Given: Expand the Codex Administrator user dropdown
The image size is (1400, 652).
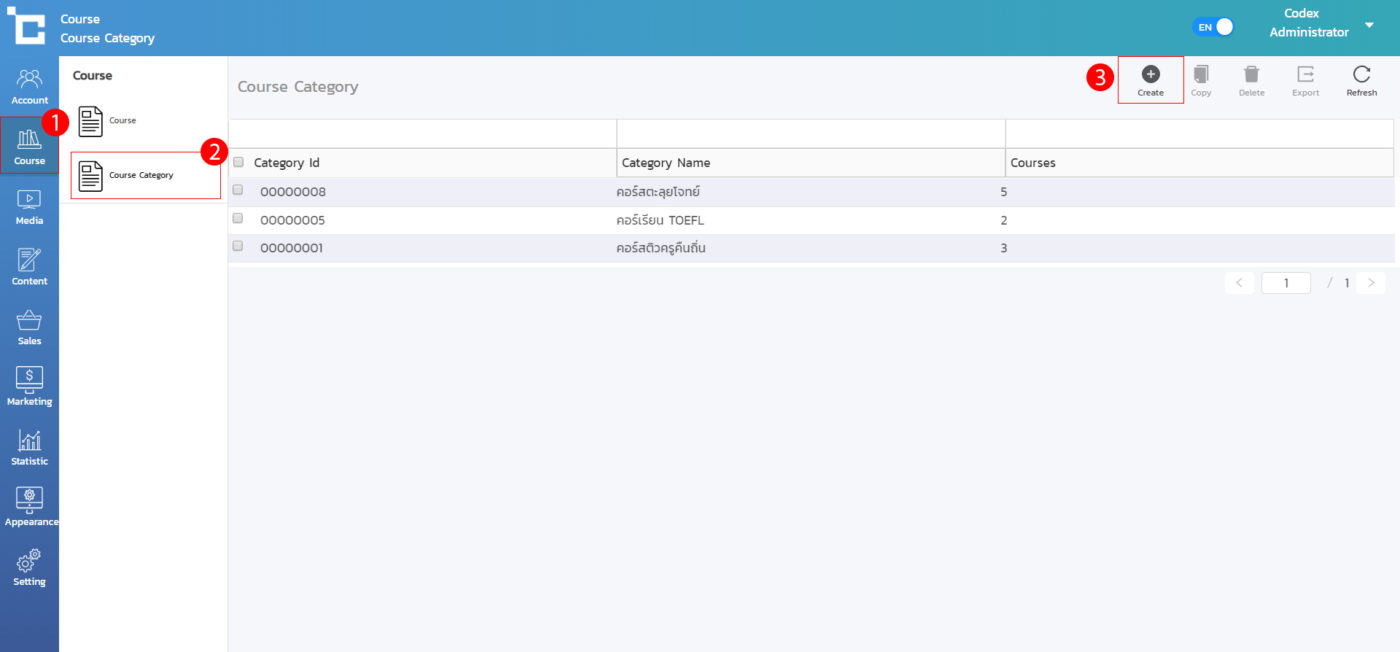Looking at the screenshot, I should pyautogui.click(x=1369, y=25).
